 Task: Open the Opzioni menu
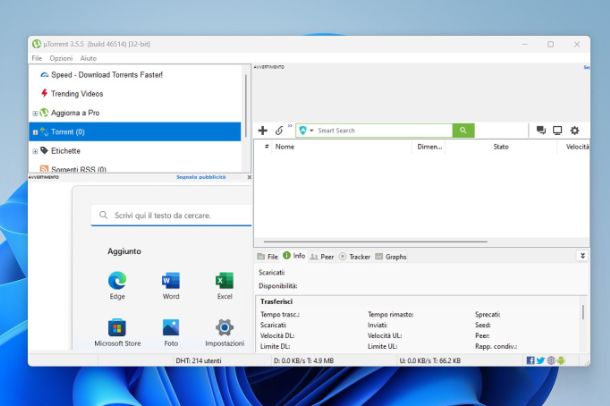point(61,58)
